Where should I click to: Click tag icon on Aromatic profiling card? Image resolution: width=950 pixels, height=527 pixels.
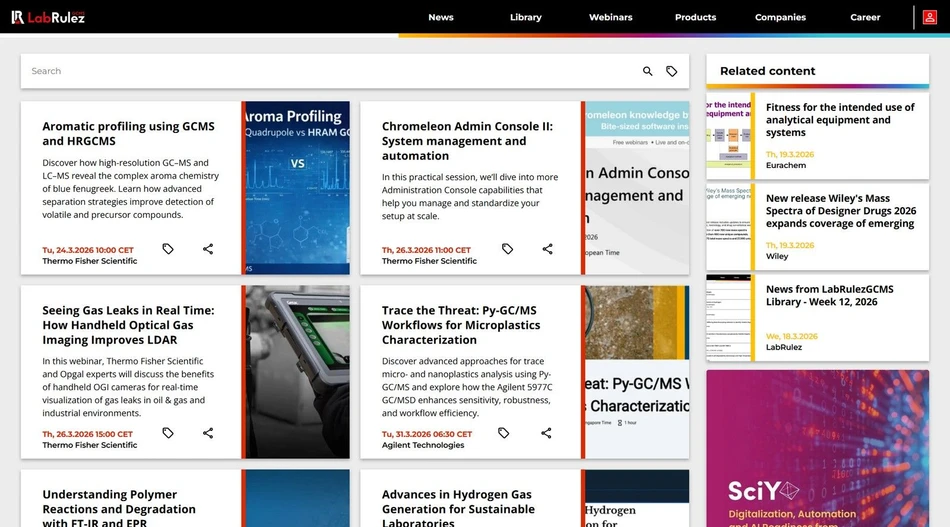click(168, 249)
